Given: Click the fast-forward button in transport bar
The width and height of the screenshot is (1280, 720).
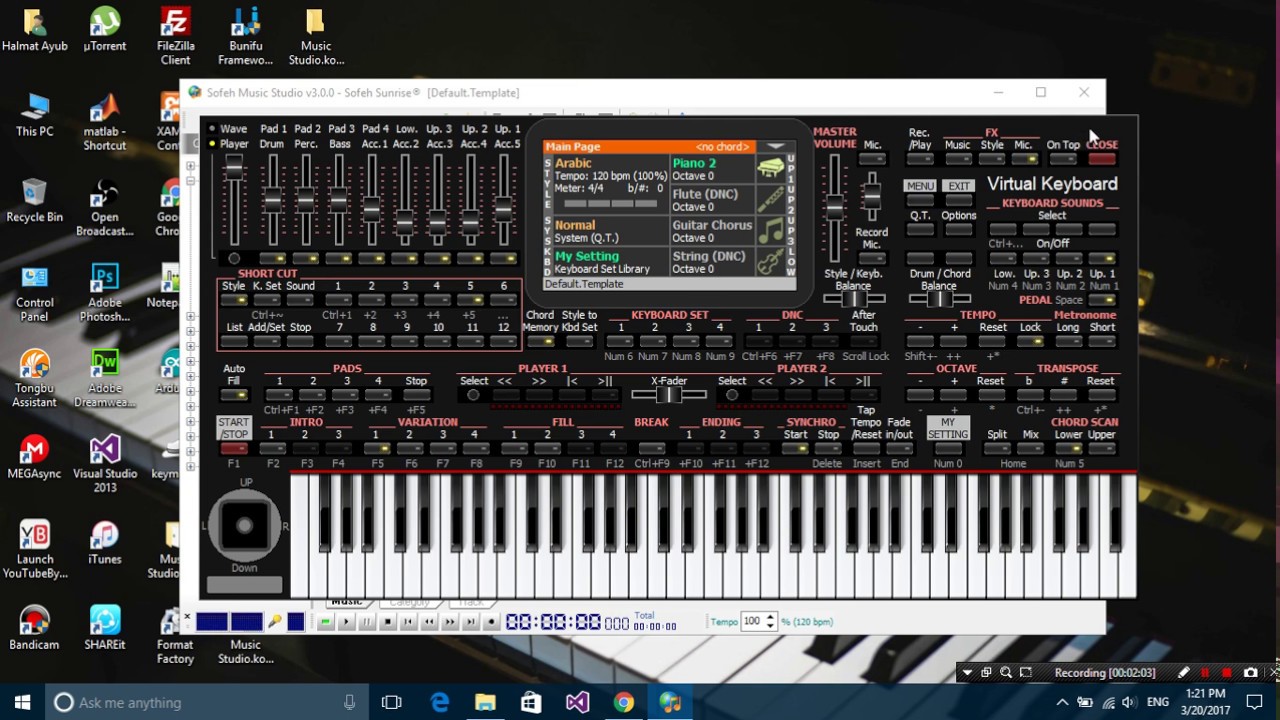Looking at the screenshot, I should (450, 622).
